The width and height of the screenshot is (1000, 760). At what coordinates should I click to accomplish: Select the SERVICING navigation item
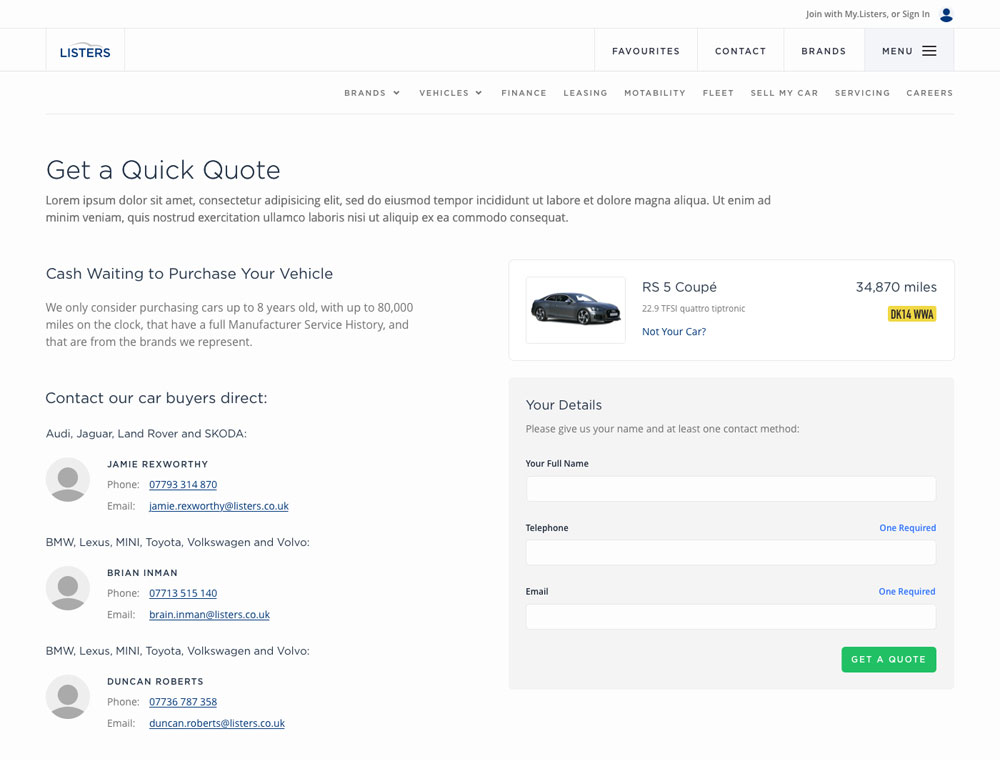(862, 93)
